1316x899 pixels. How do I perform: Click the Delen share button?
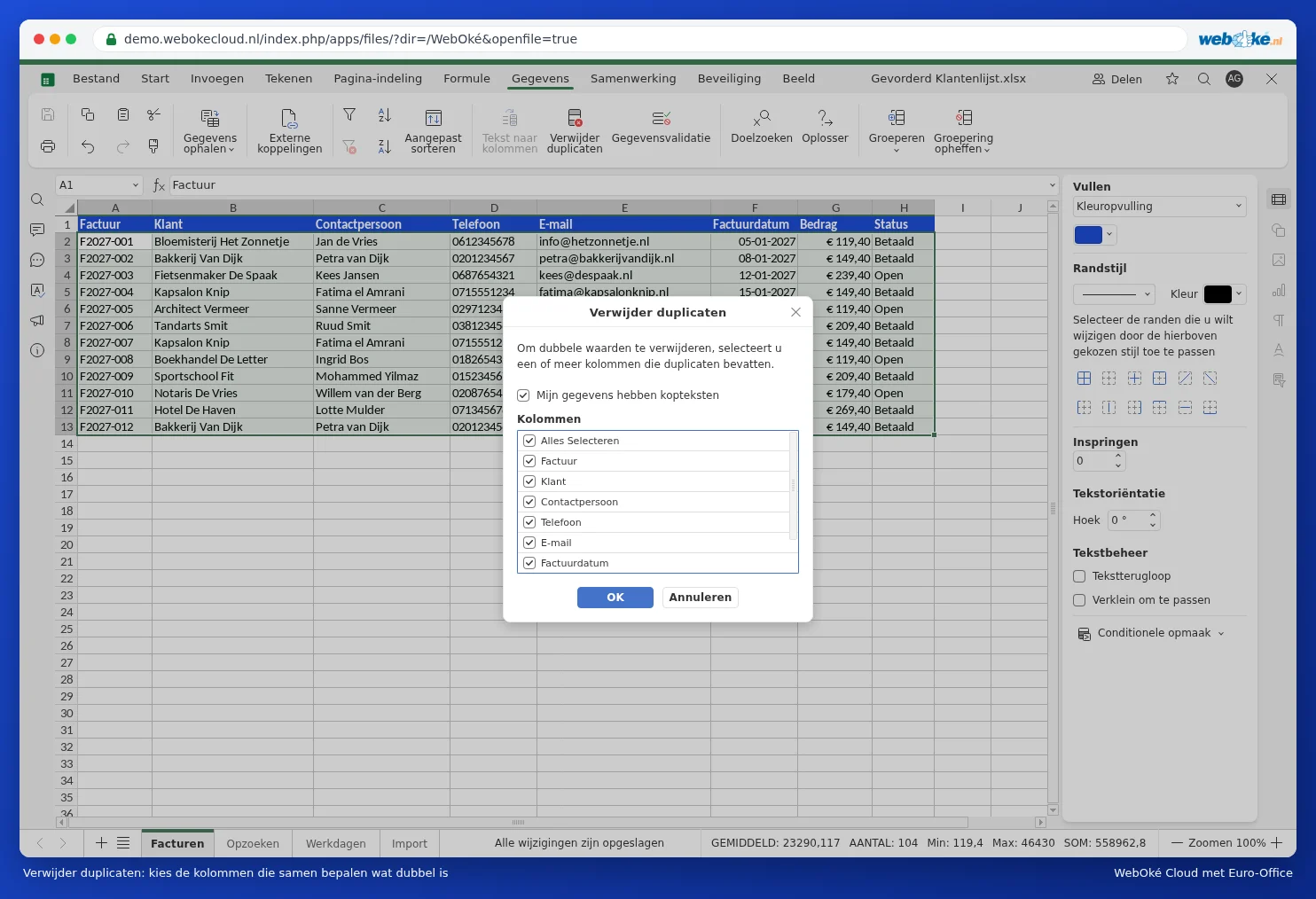click(x=1117, y=79)
